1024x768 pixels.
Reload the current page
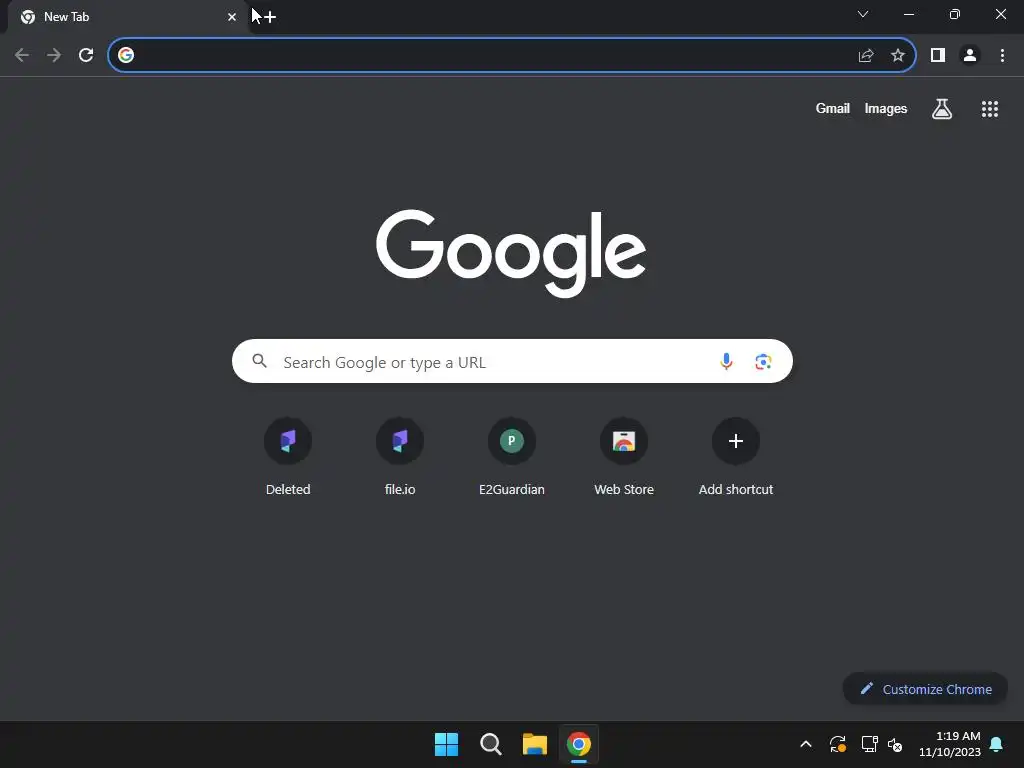pyautogui.click(x=86, y=55)
